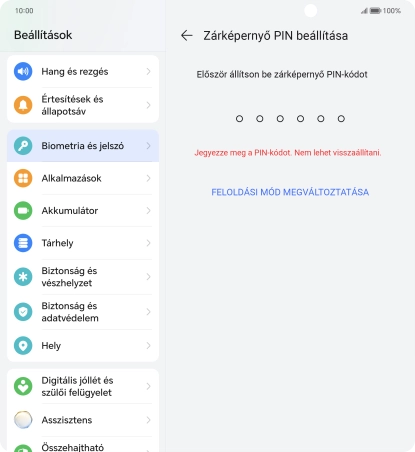Select the Tárhely storage icon
This screenshot has width=415, height=452.
pos(23,243)
